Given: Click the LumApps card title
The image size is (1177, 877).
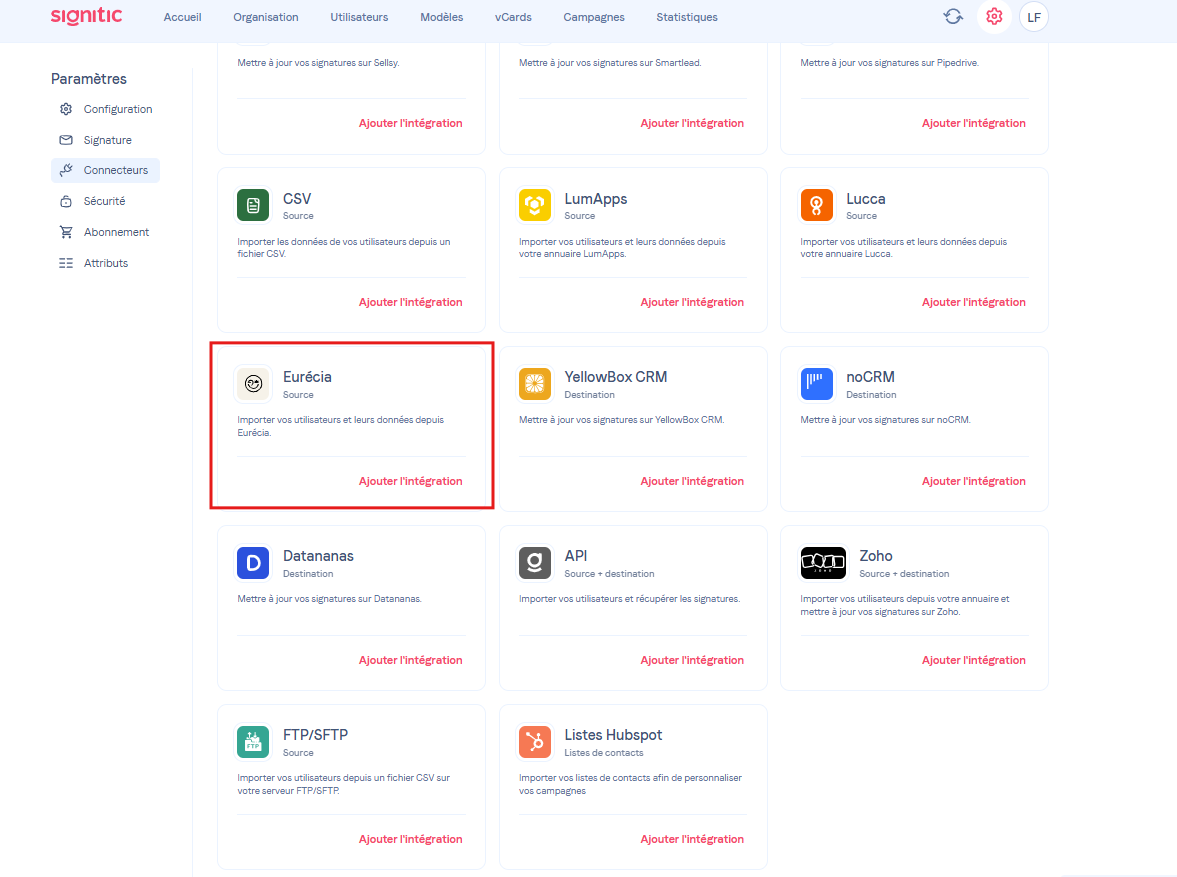Looking at the screenshot, I should tap(595, 199).
